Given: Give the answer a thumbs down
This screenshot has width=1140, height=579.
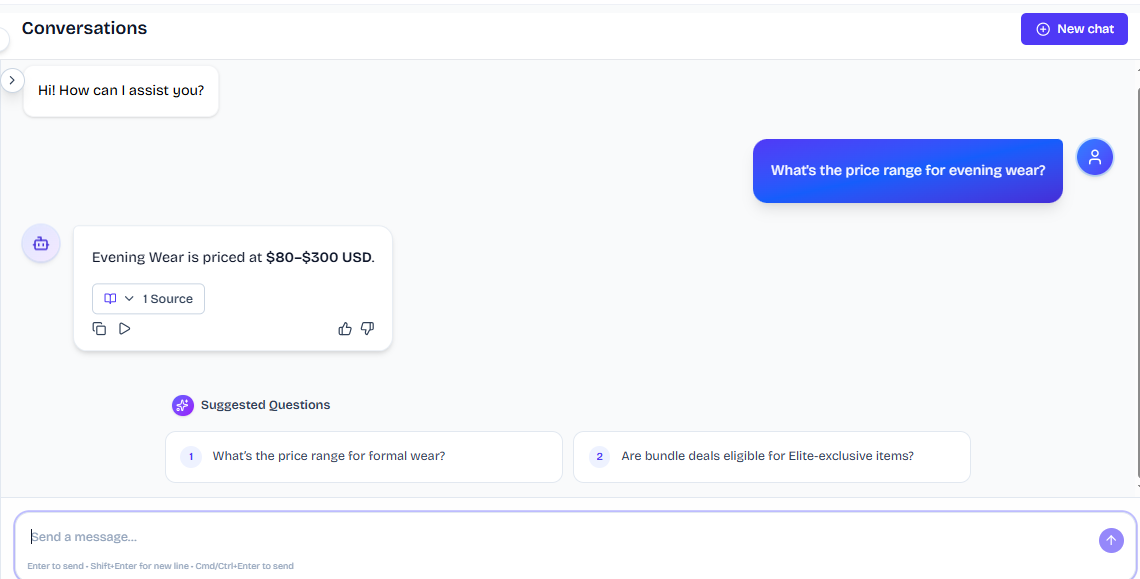Looking at the screenshot, I should coord(368,329).
